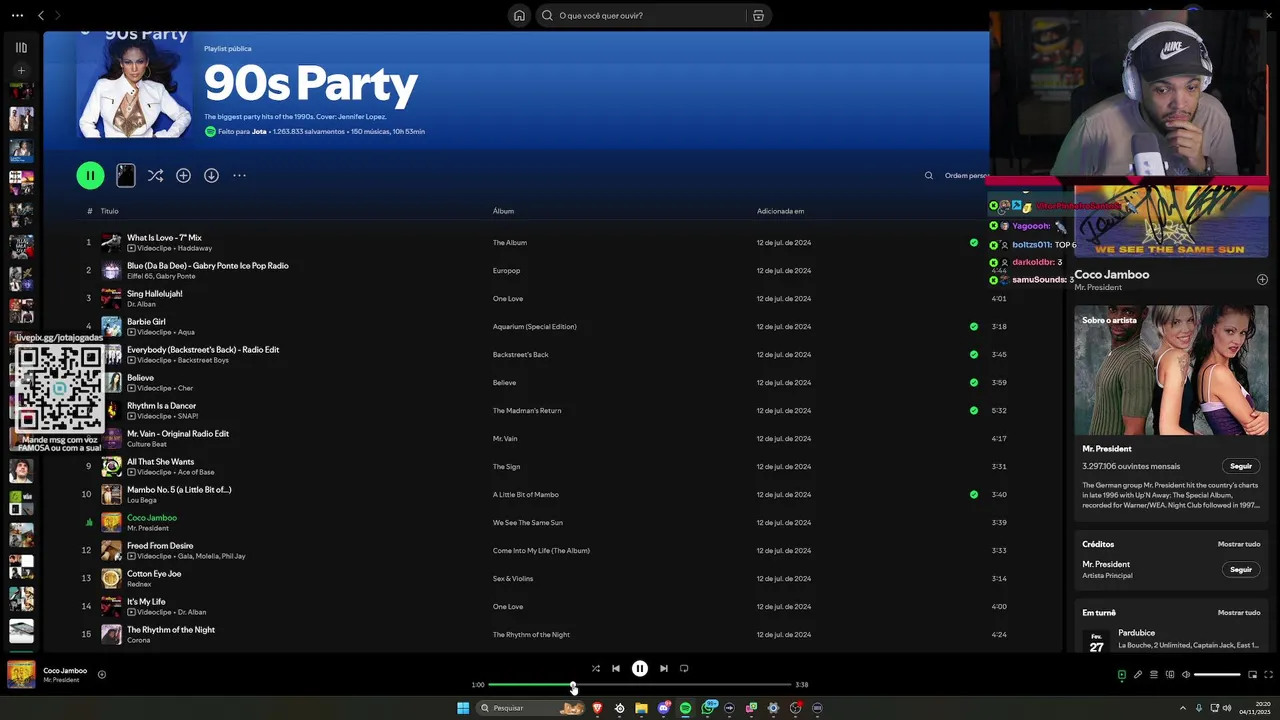Click now-playing album cover in bottom bar
Image resolution: width=1280 pixels, height=720 pixels.
[21, 674]
